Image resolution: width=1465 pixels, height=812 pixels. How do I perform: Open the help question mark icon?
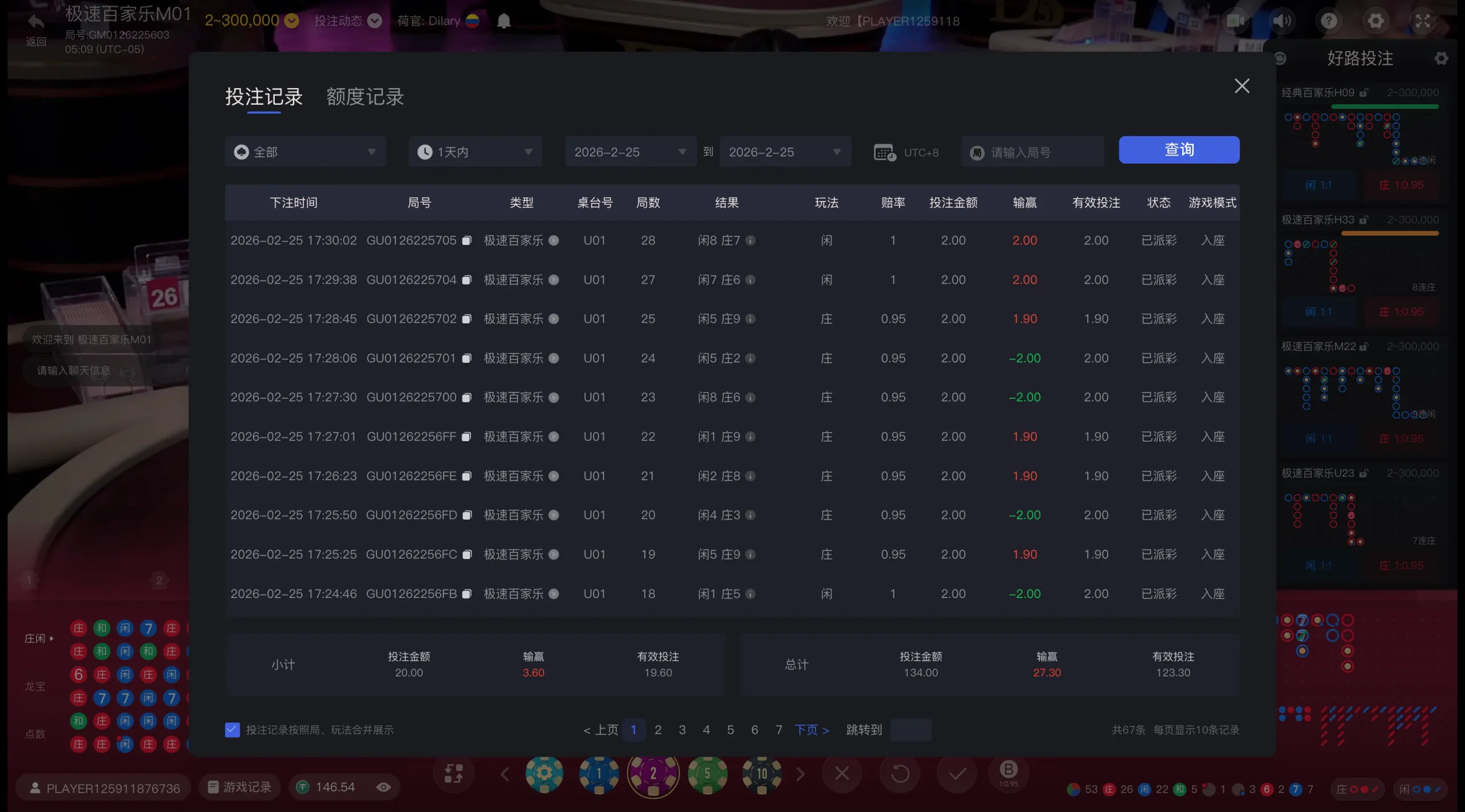(1329, 21)
